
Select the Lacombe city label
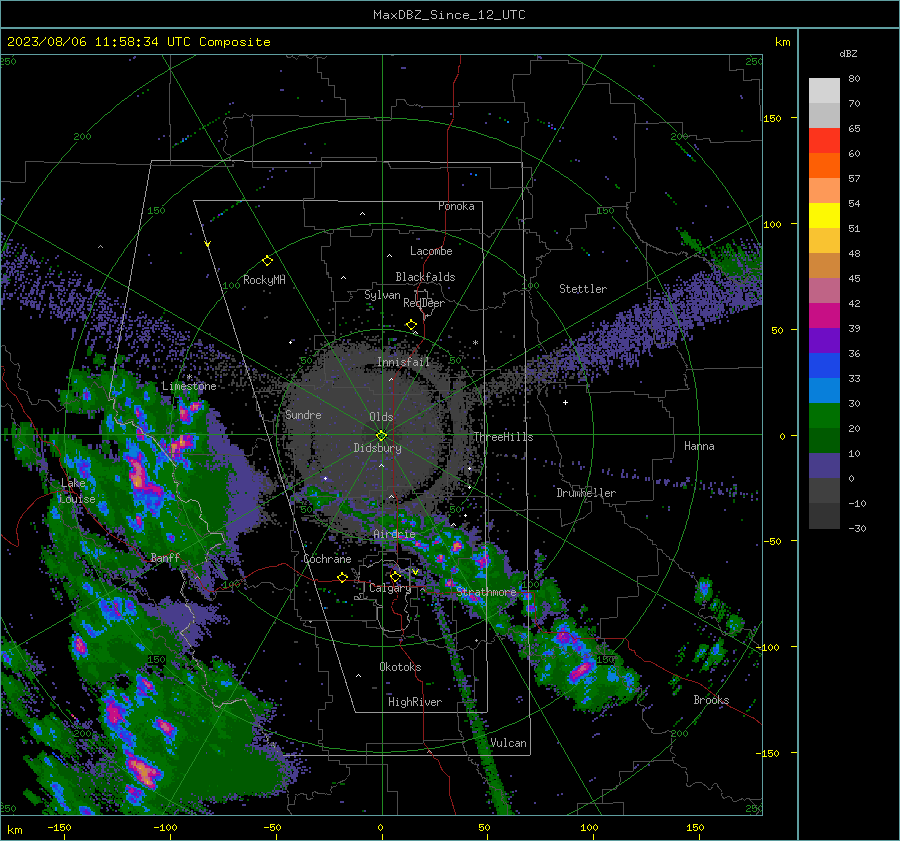431,251
